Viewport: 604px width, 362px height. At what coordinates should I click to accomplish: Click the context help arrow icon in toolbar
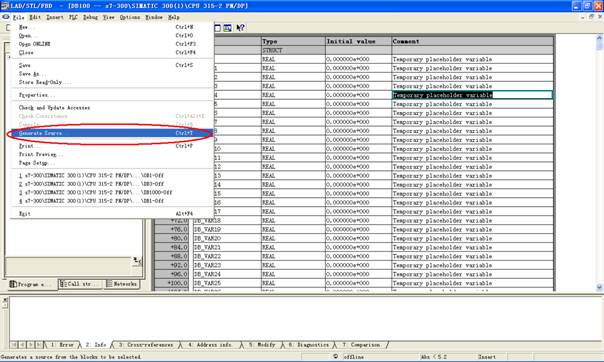tap(240, 28)
